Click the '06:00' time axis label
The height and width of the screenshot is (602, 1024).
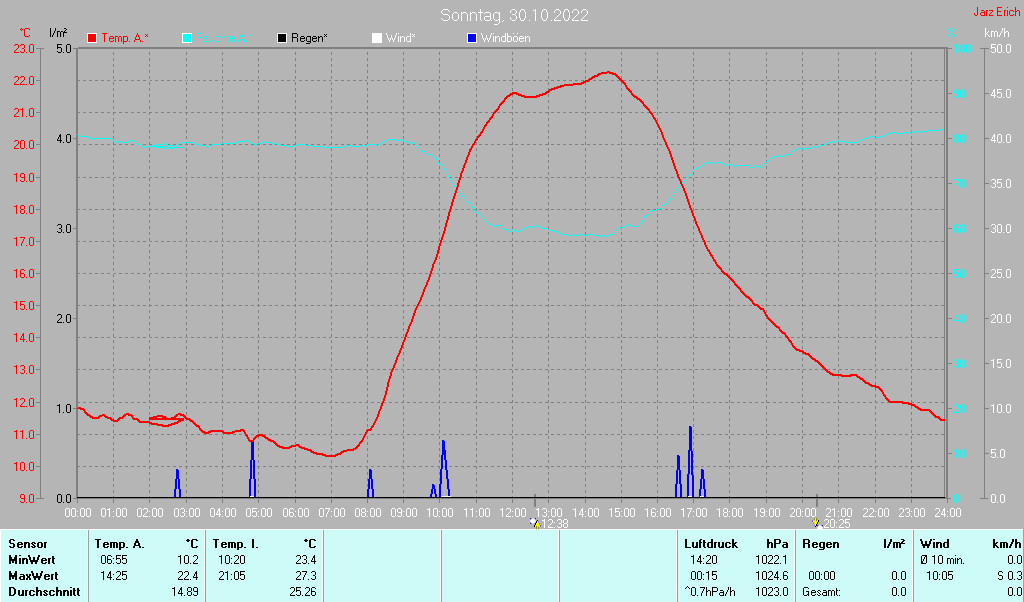pyautogui.click(x=295, y=513)
